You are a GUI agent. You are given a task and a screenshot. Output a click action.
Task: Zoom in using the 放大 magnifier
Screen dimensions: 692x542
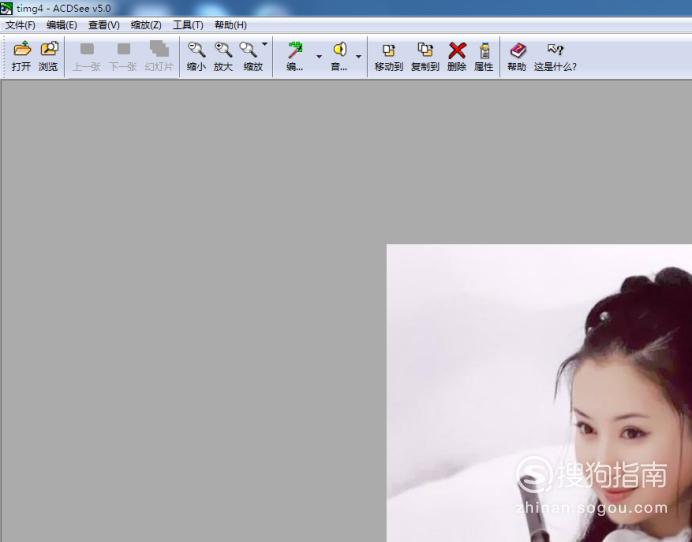(223, 56)
